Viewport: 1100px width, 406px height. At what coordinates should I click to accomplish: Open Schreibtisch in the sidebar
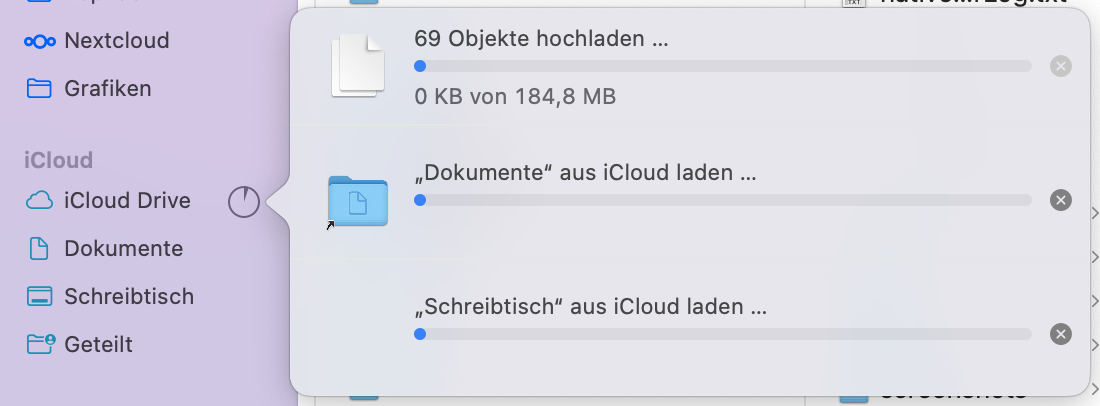(128, 297)
